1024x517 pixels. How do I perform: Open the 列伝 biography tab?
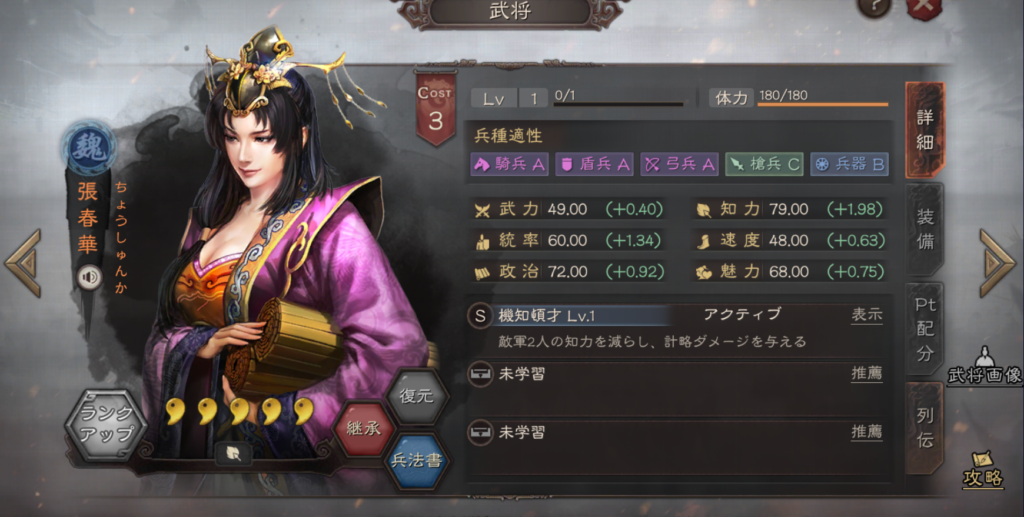tap(925, 428)
